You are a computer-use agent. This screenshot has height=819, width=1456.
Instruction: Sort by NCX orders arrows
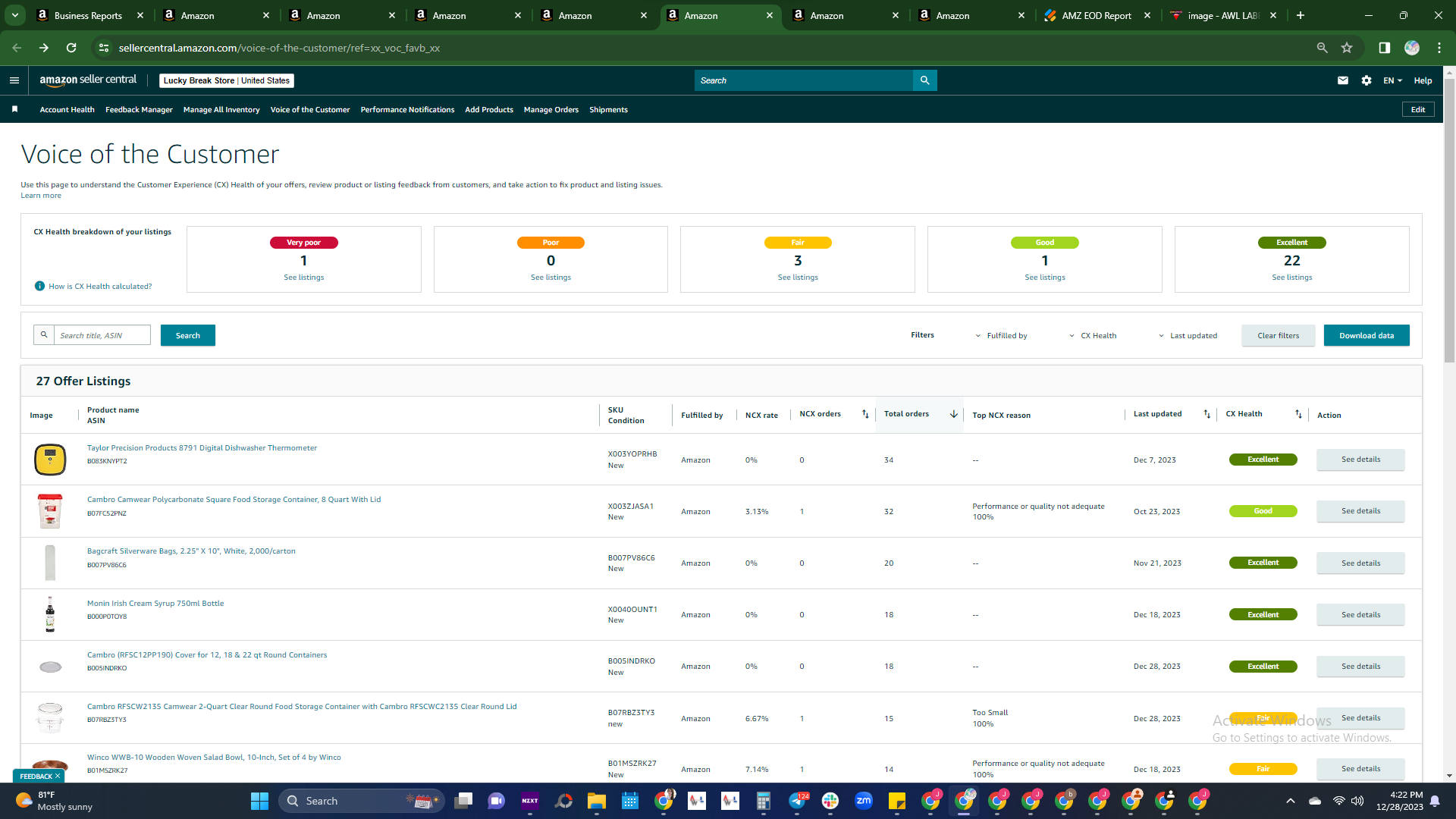click(x=865, y=414)
